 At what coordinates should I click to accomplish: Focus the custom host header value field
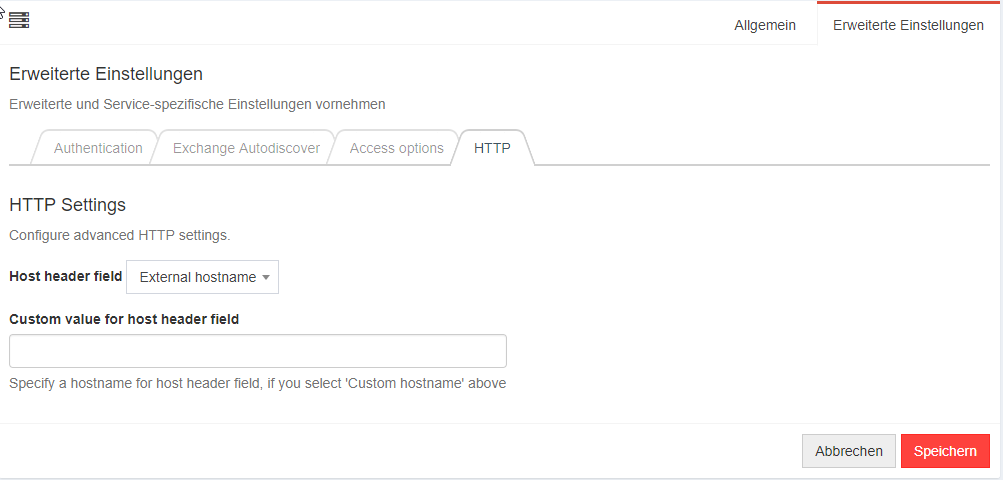(x=258, y=351)
